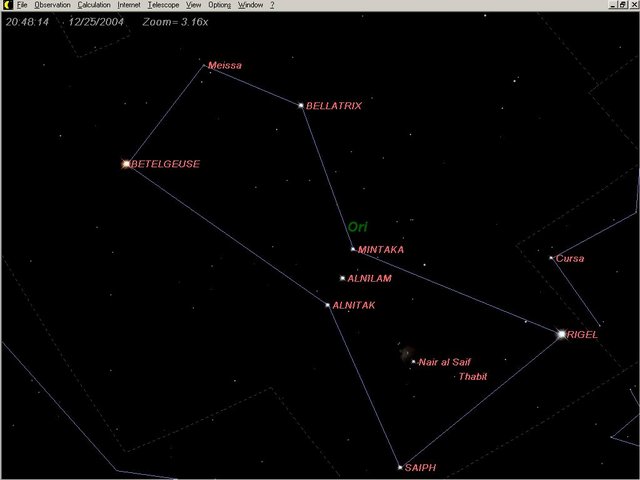The height and width of the screenshot is (480, 640).
Task: Click the Orion Nebula near Nair al Saif
Action: 405,352
